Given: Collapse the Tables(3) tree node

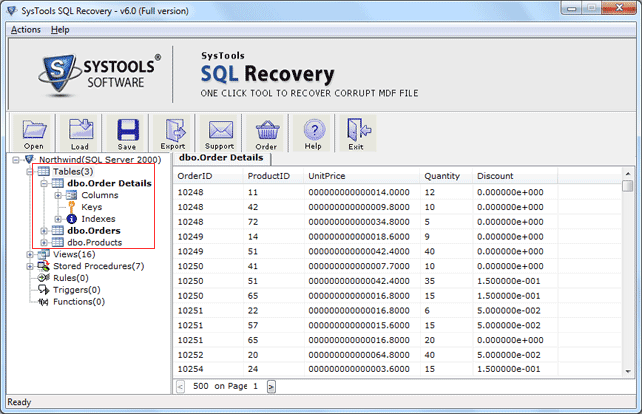Looking at the screenshot, I should click(30, 171).
